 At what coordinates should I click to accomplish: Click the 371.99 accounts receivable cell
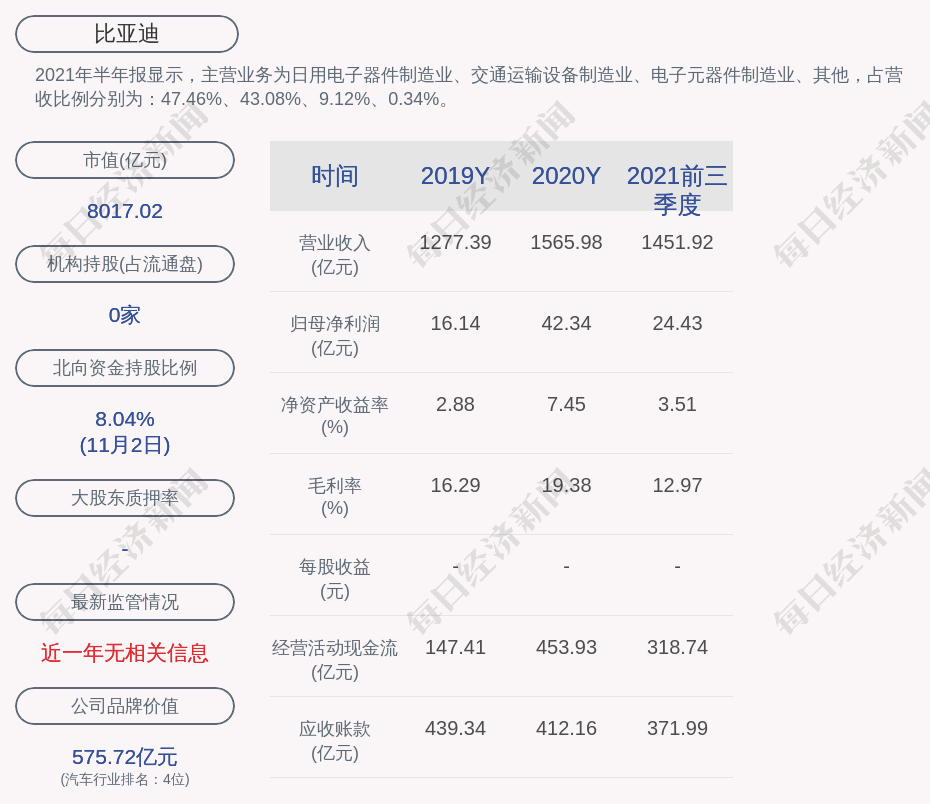pos(677,728)
